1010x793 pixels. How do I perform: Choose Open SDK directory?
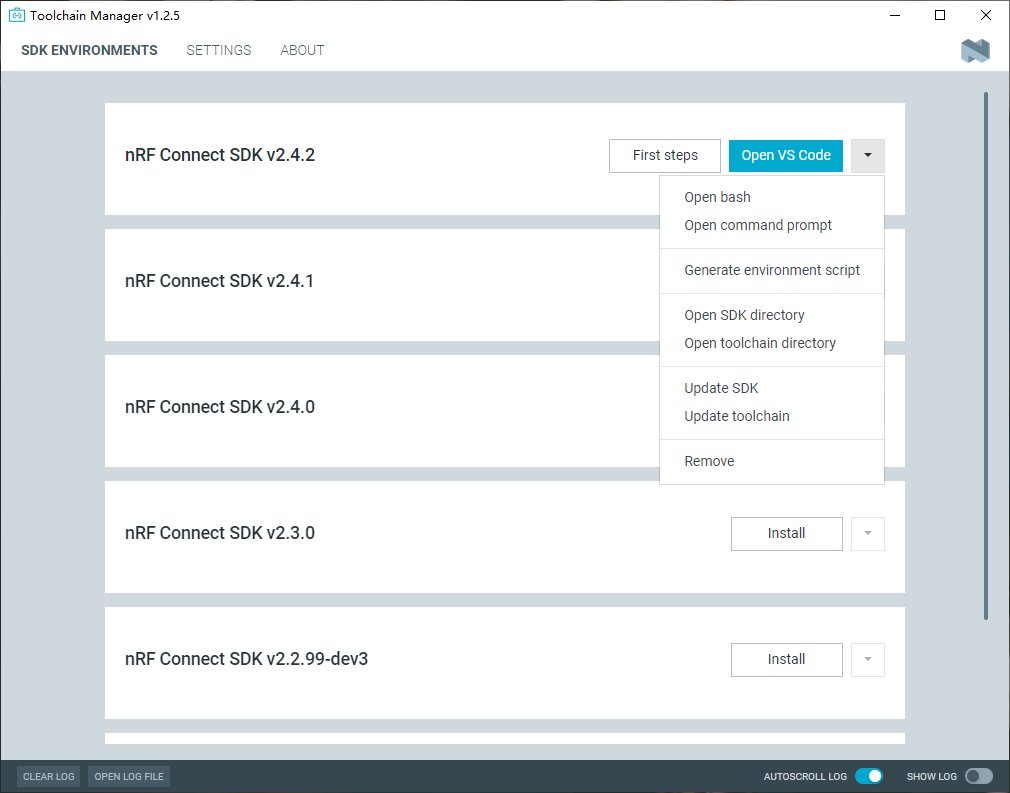(772, 316)
